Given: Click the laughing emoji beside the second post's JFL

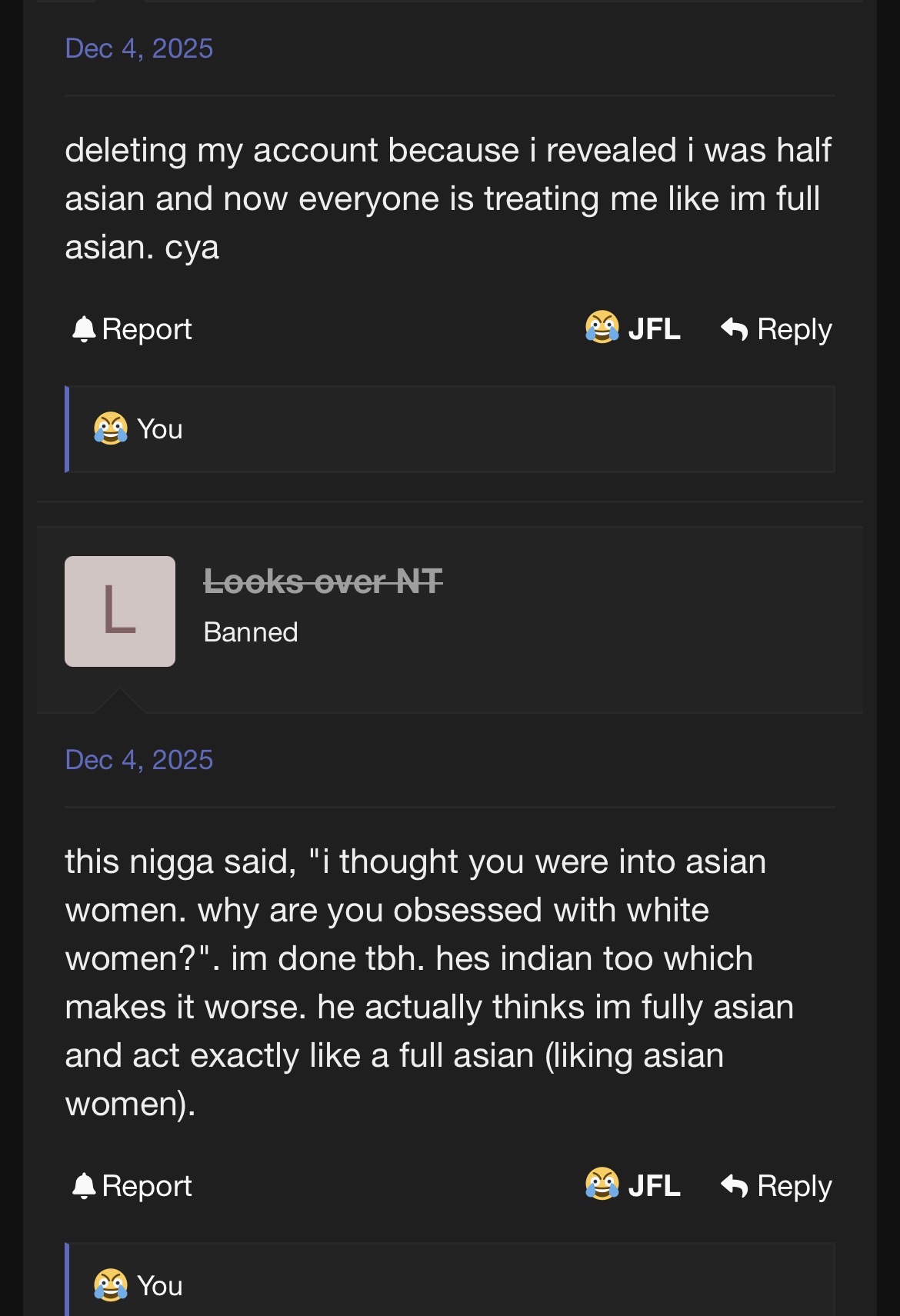Looking at the screenshot, I should [602, 1184].
